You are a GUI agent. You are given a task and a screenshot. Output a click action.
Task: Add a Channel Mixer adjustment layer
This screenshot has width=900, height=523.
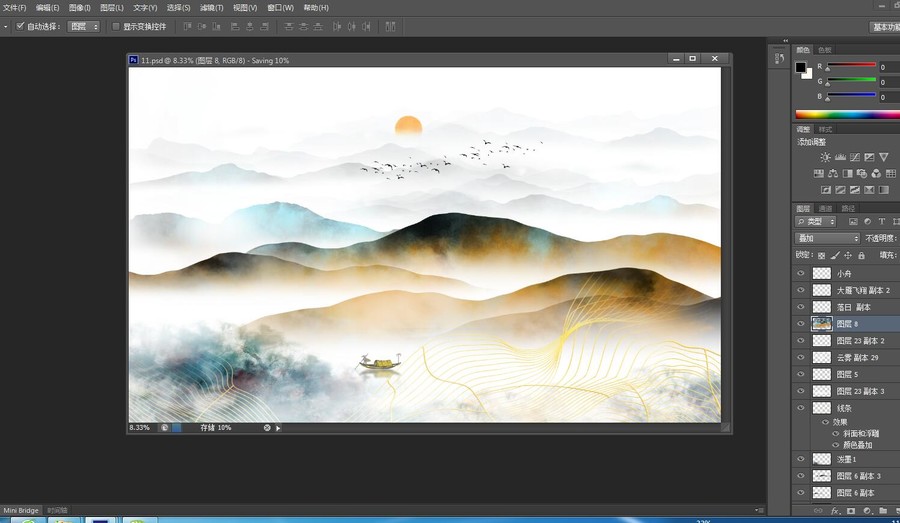[876, 173]
